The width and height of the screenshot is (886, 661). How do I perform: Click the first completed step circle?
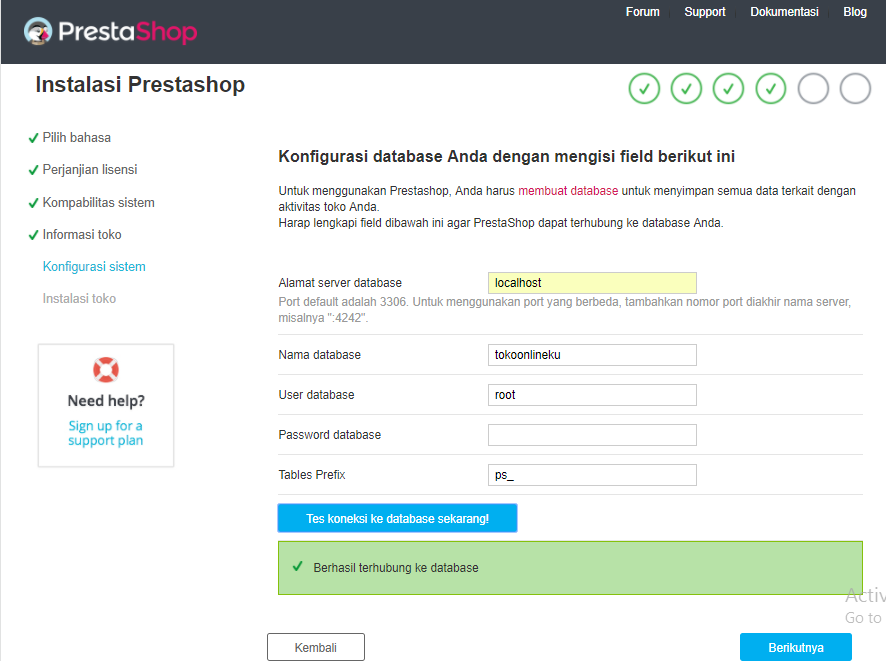644,89
